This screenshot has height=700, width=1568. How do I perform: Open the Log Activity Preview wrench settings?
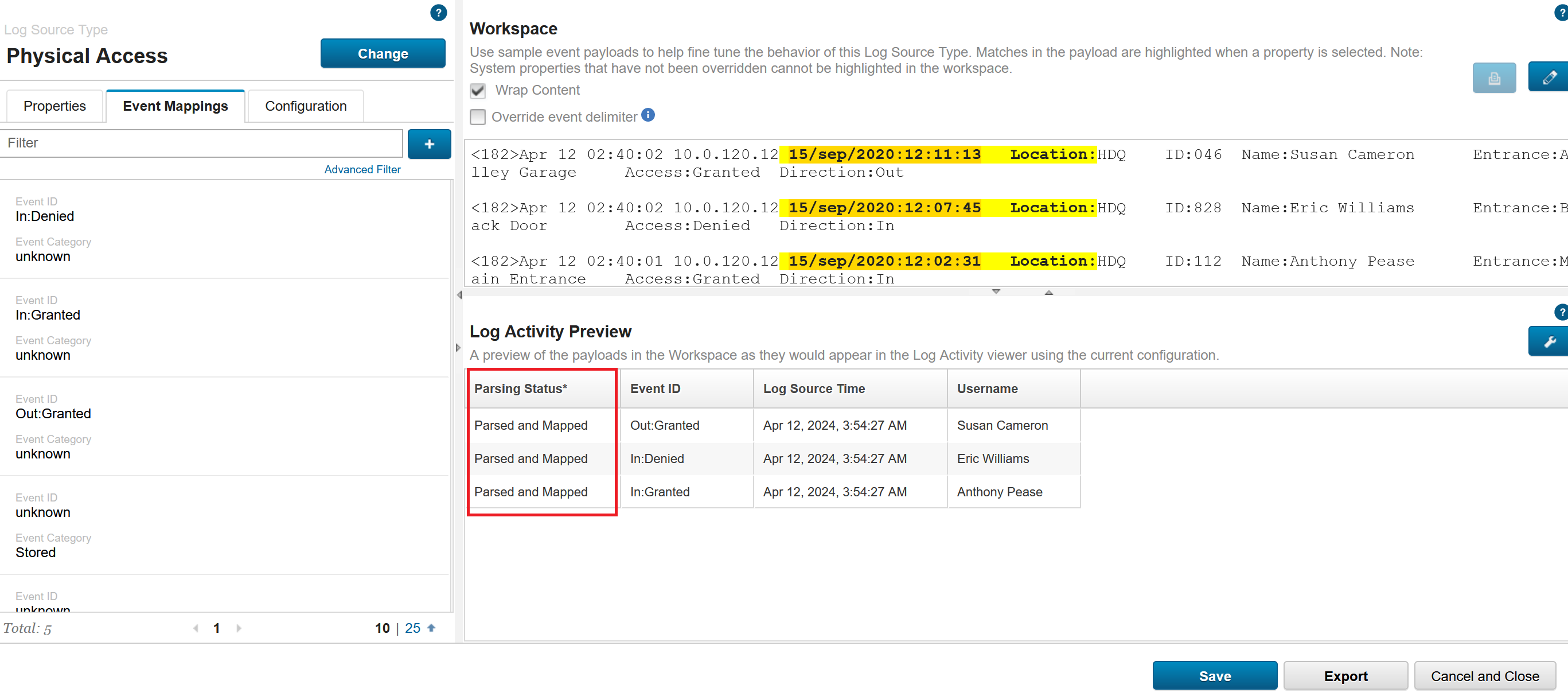(1549, 341)
